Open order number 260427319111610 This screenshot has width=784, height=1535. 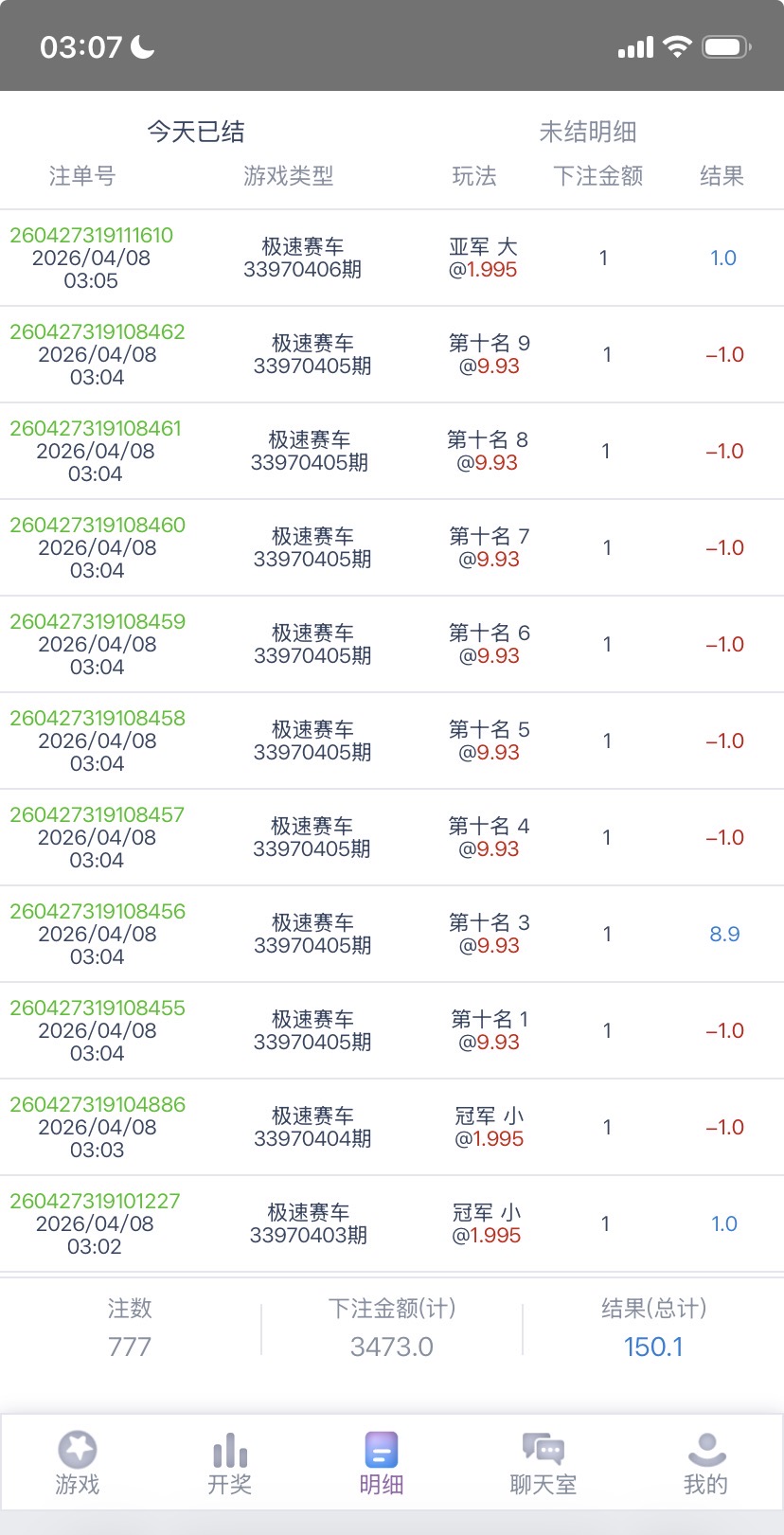point(92,235)
